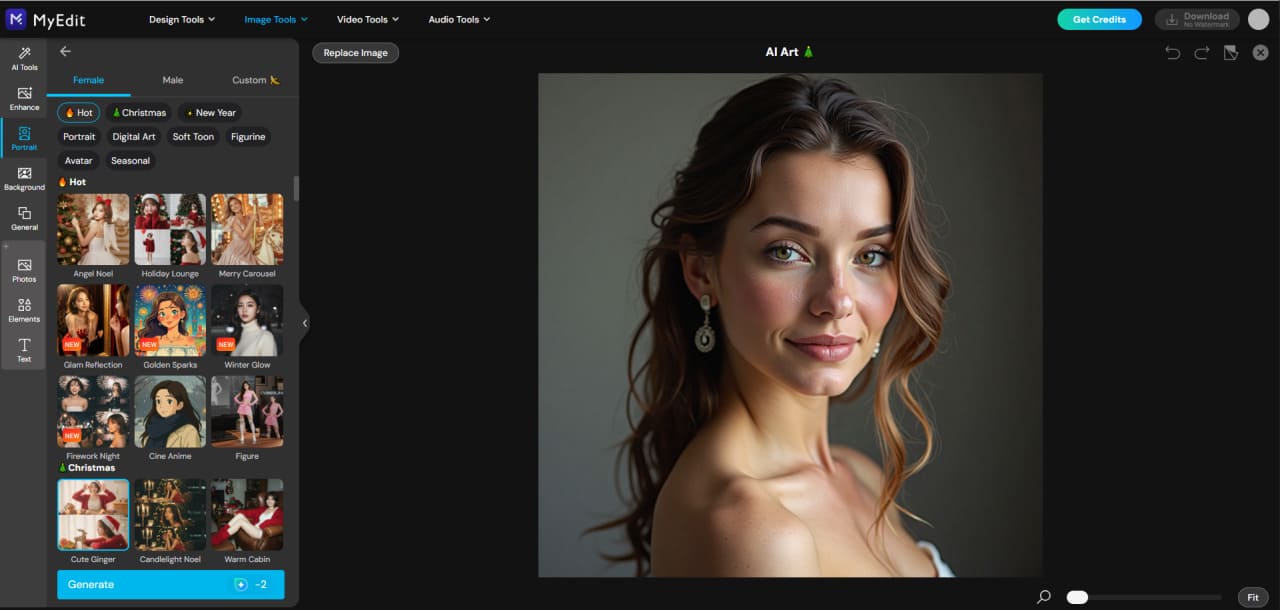Zoom with the magnifier icon near the slider

click(x=1044, y=595)
